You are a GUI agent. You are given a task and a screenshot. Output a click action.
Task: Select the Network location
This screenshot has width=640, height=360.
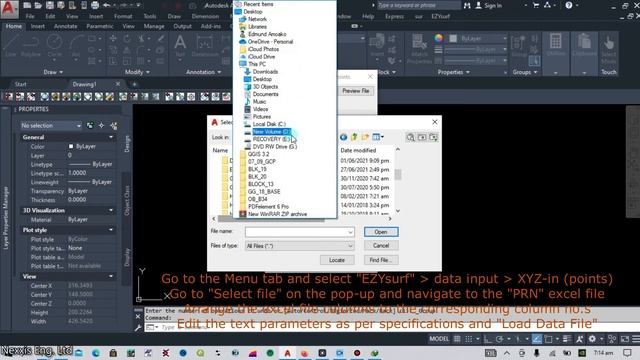click(x=257, y=19)
